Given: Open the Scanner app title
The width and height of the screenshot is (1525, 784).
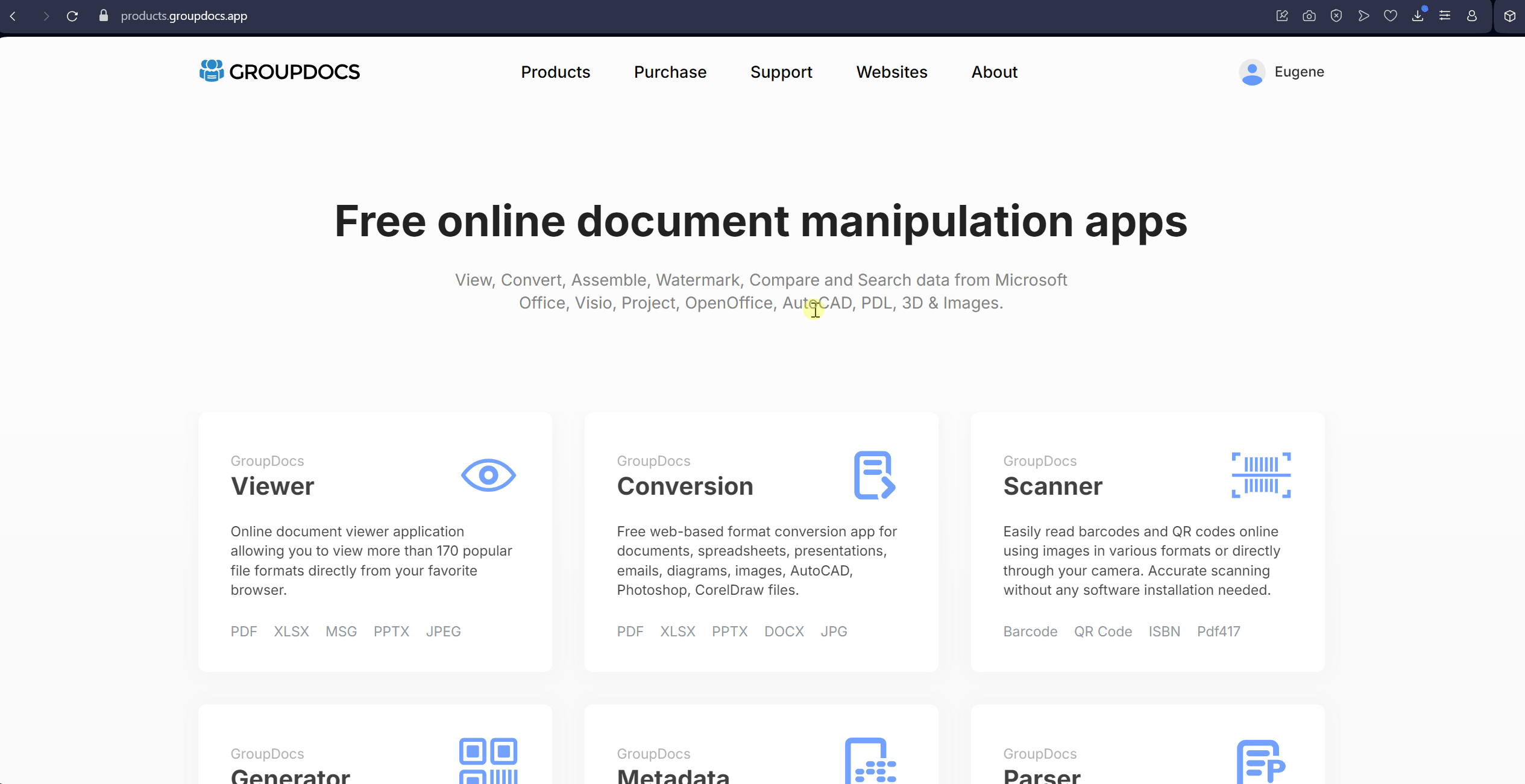Looking at the screenshot, I should click(x=1053, y=486).
